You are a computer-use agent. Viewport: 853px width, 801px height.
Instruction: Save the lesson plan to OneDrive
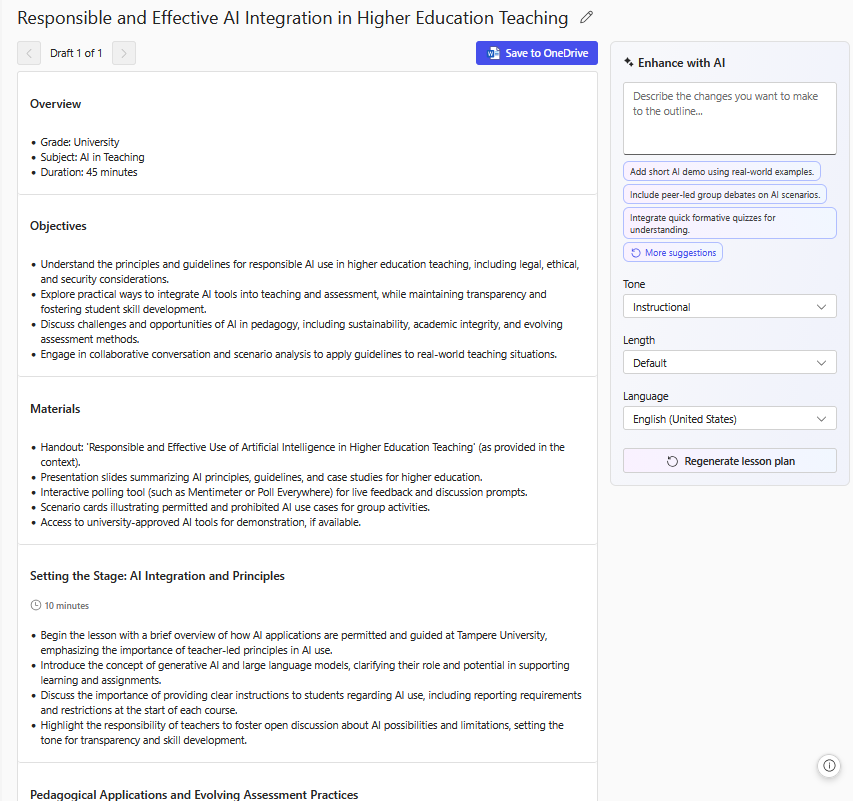tap(536, 53)
